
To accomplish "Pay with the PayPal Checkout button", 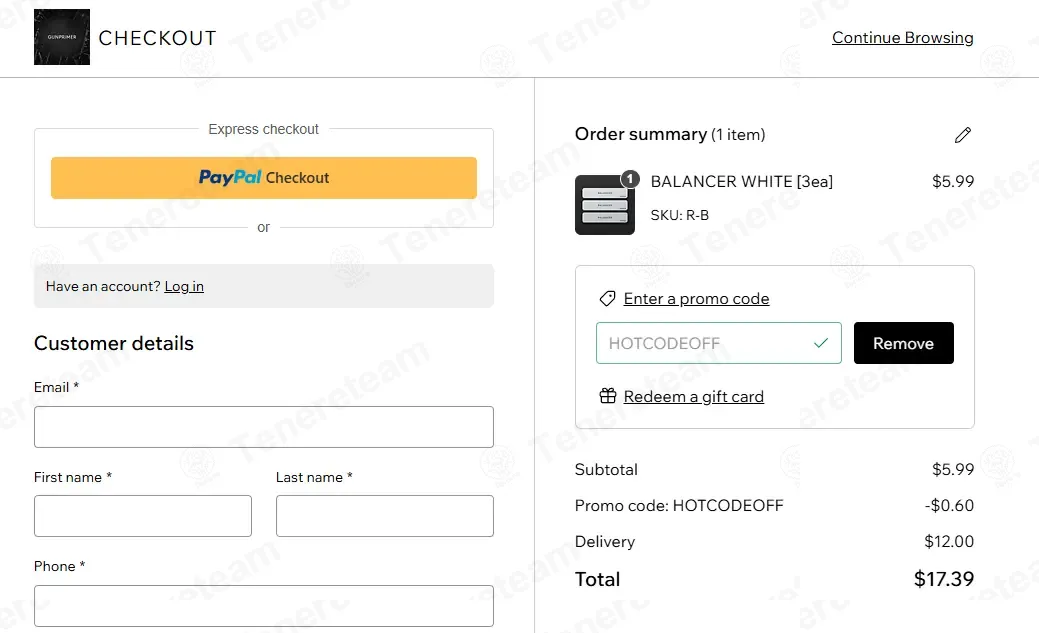I will [x=264, y=178].
